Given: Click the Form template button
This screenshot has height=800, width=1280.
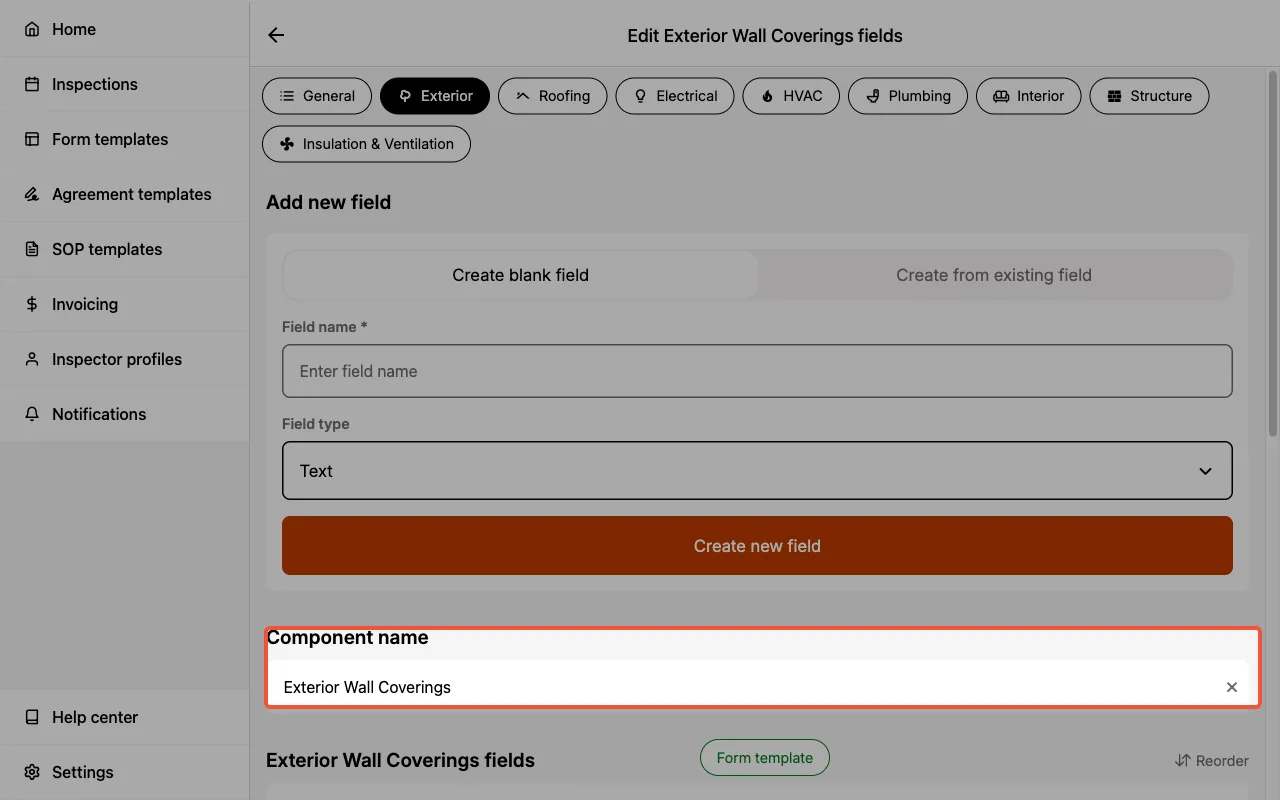Looking at the screenshot, I should coord(764,757).
